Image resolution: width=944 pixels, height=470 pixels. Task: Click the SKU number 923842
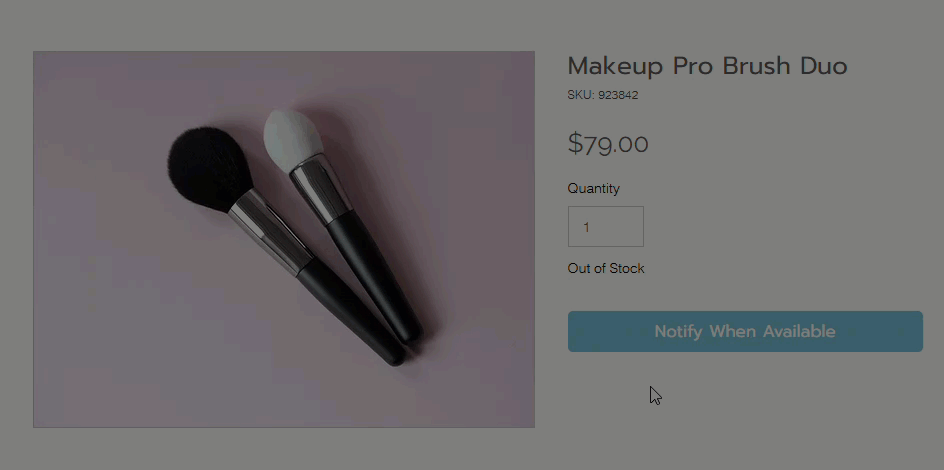618,96
